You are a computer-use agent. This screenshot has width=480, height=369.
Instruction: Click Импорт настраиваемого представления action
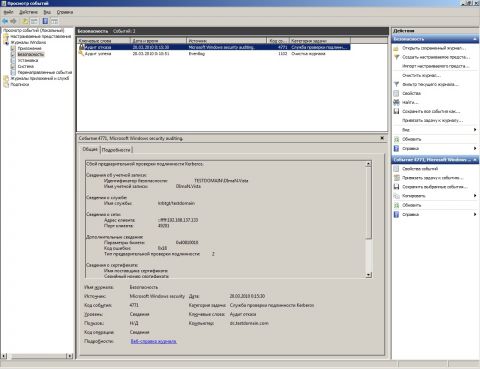pyautogui.click(x=435, y=66)
